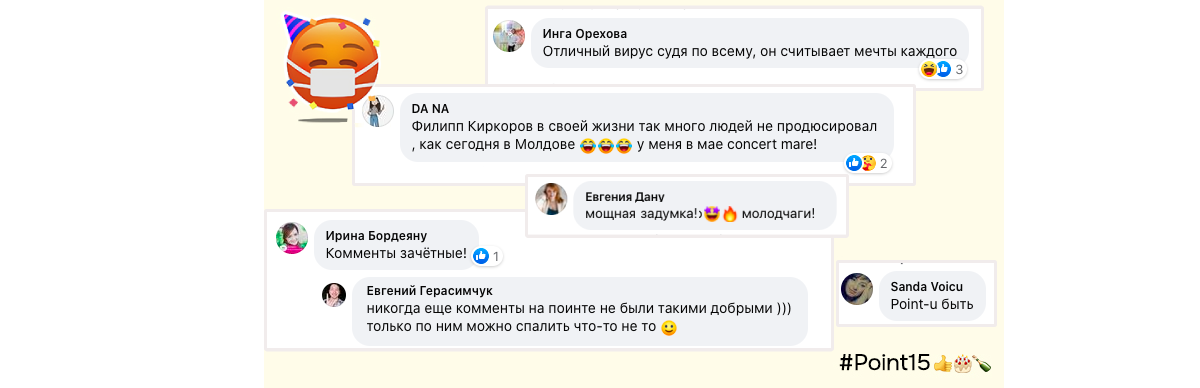This screenshot has width=1200, height=388.
Task: Open Инга Орехова's profile avatar
Action: coord(510,36)
